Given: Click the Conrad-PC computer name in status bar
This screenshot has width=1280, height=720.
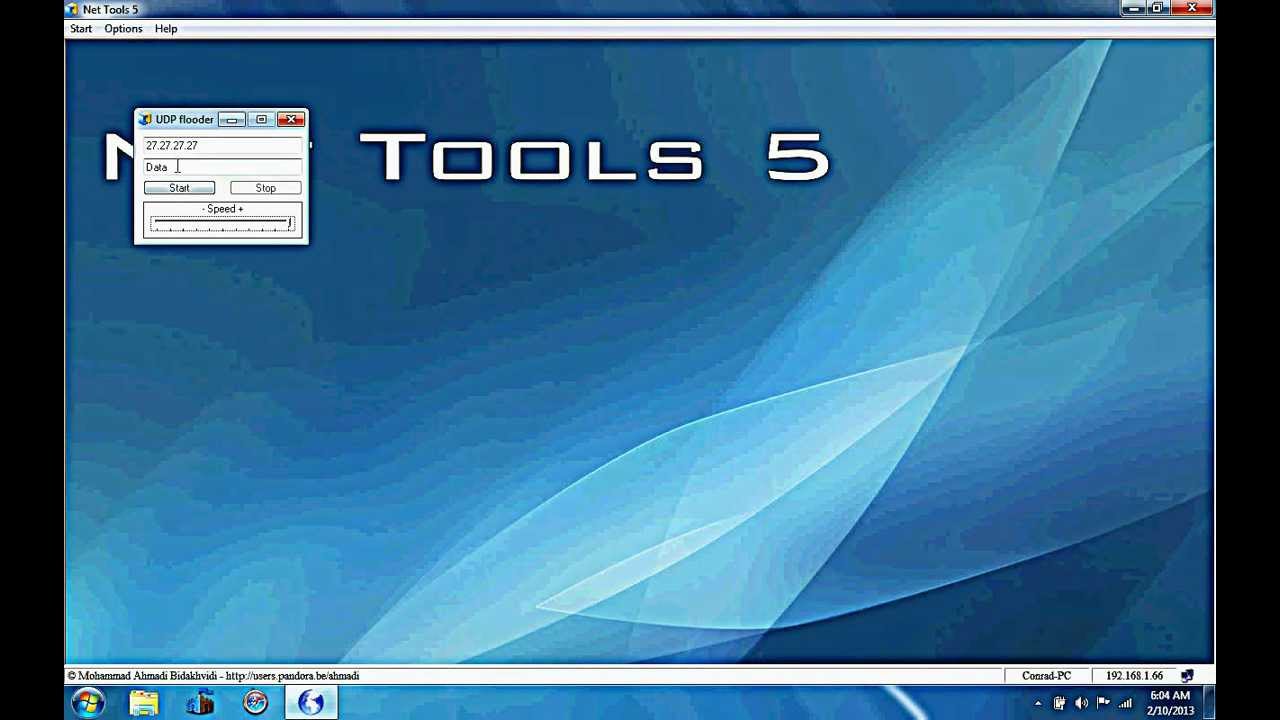Looking at the screenshot, I should [1046, 676].
